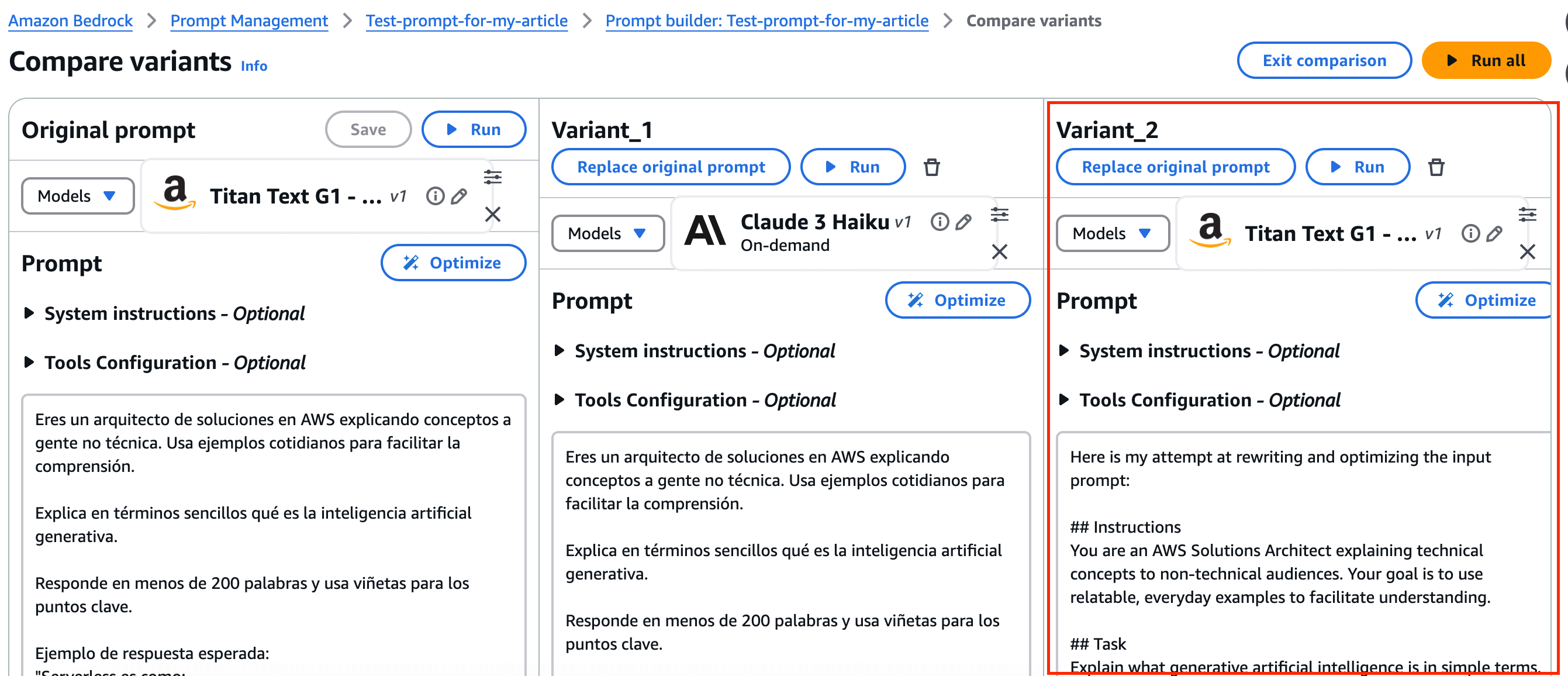The height and width of the screenshot is (676, 1568).
Task: Open inference settings sliders for Variant_1
Action: click(1000, 215)
